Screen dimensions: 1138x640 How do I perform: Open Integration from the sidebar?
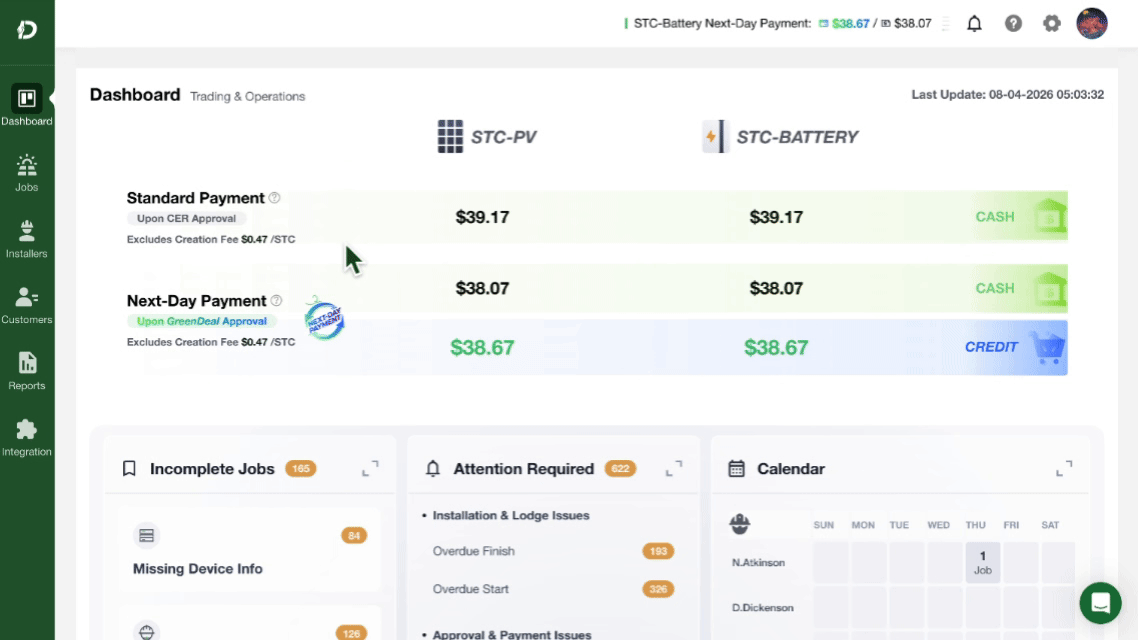[27, 437]
